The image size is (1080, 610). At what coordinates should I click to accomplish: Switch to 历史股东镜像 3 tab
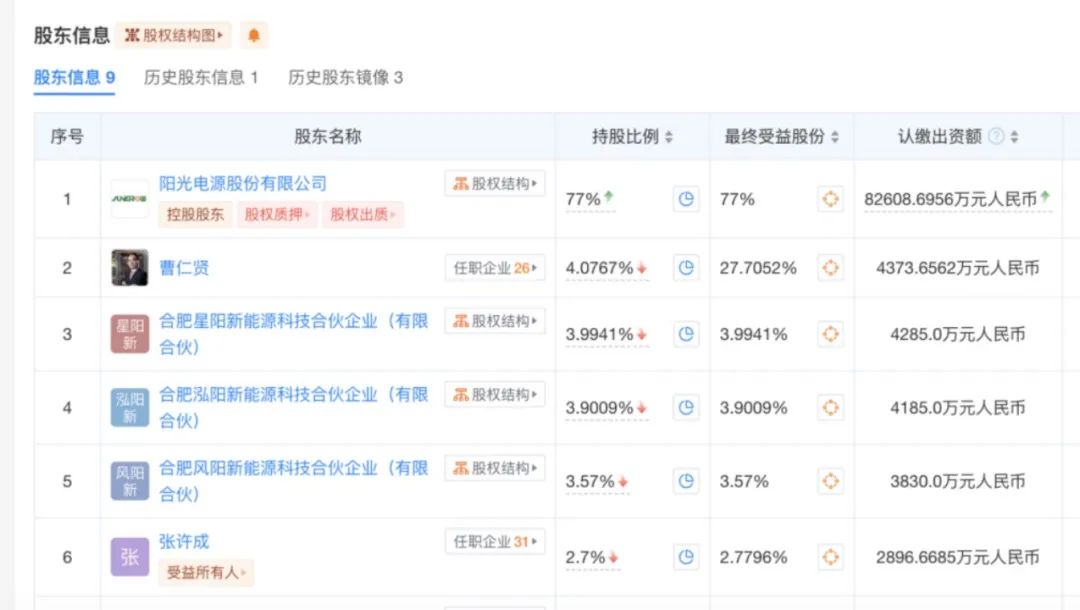345,77
